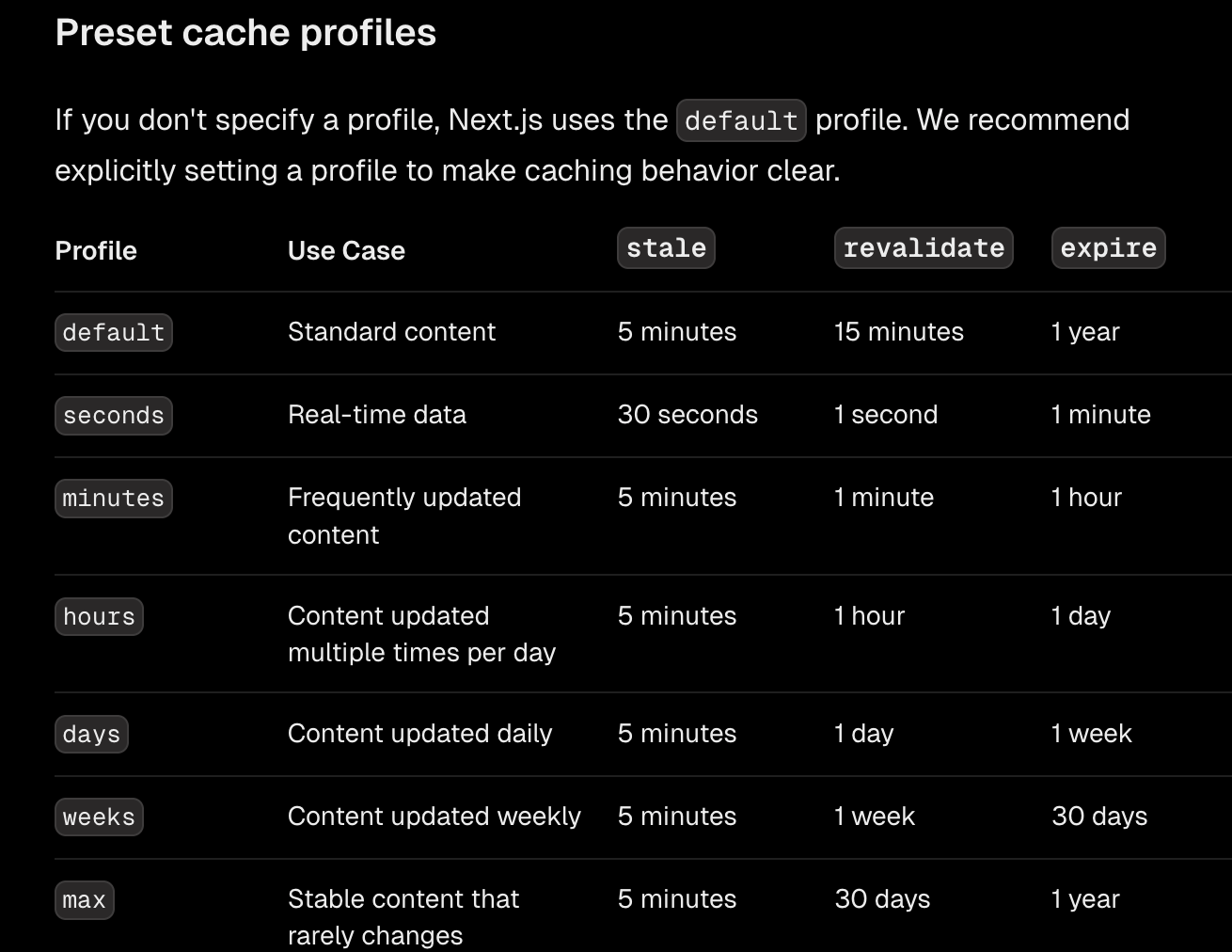The width and height of the screenshot is (1232, 952).
Task: Click the "Preset cache profiles" heading
Action: click(245, 33)
